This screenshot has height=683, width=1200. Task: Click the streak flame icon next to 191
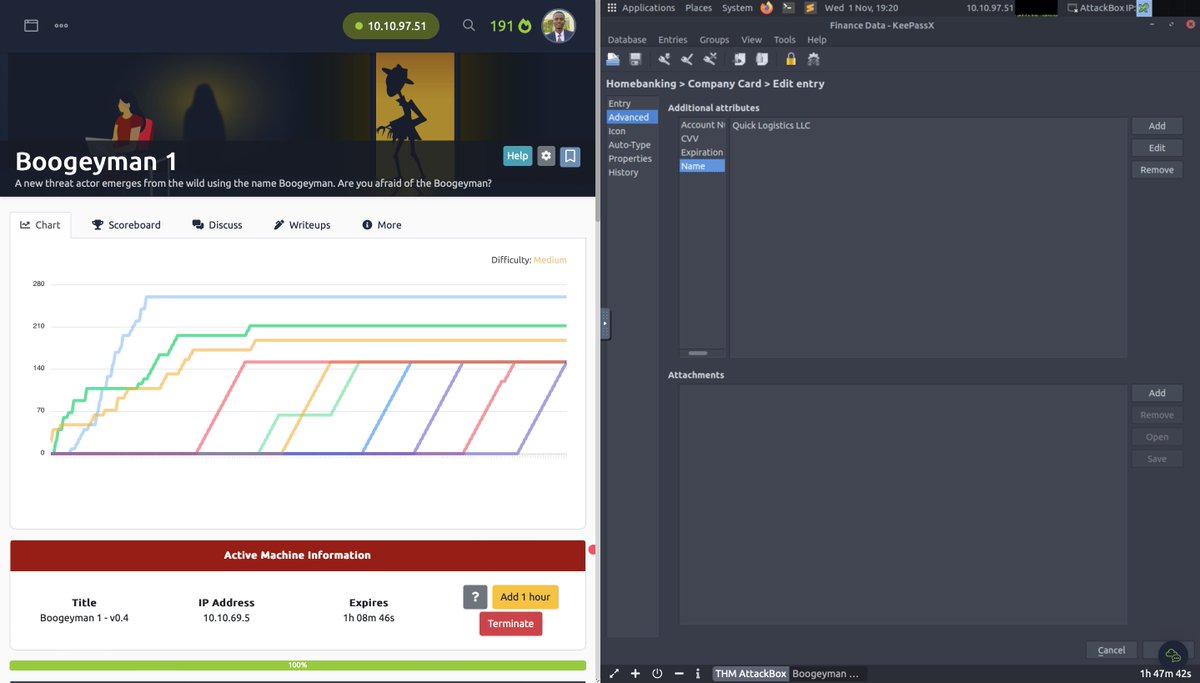coord(525,25)
